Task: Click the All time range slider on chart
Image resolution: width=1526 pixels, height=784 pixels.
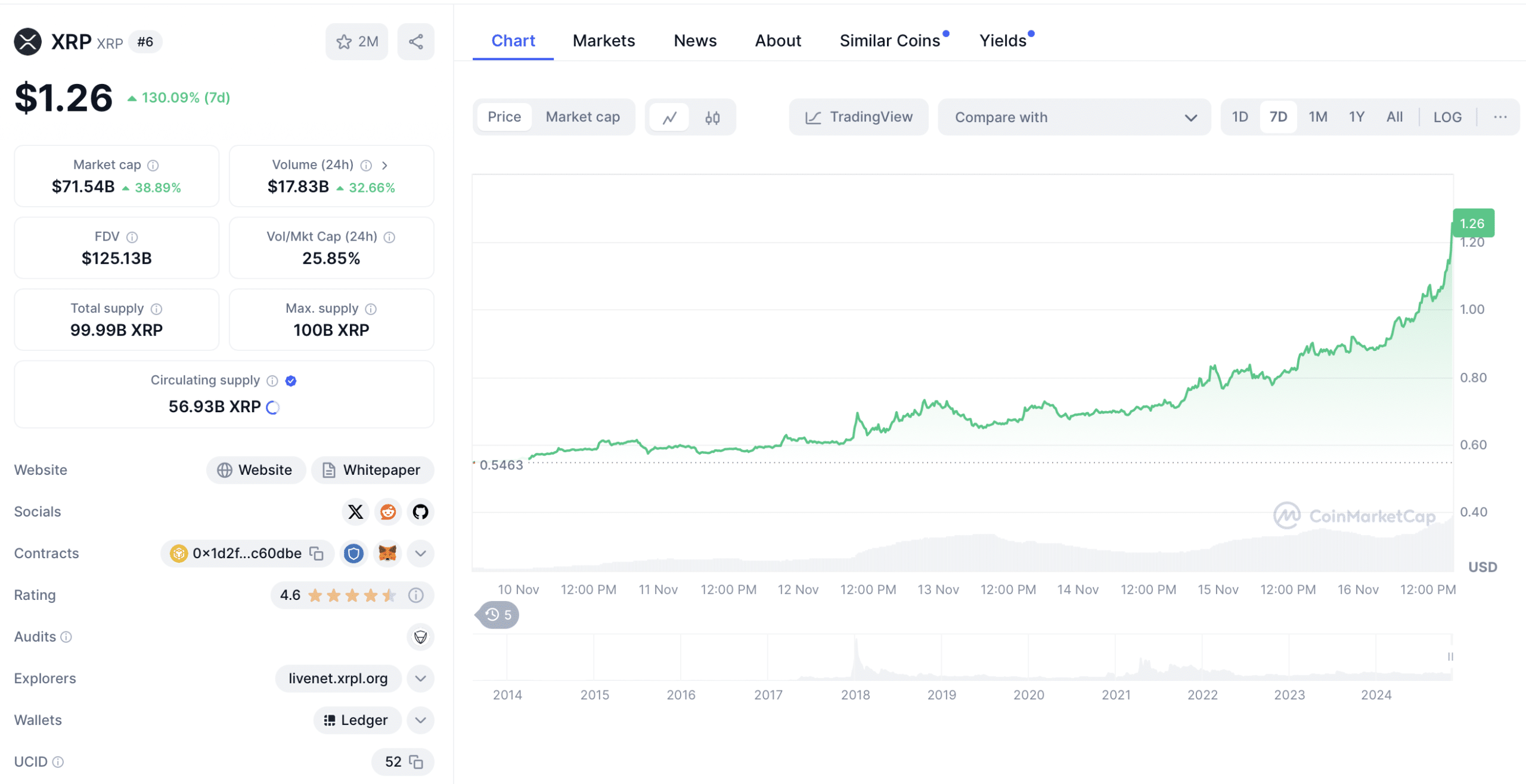Action: [1393, 117]
